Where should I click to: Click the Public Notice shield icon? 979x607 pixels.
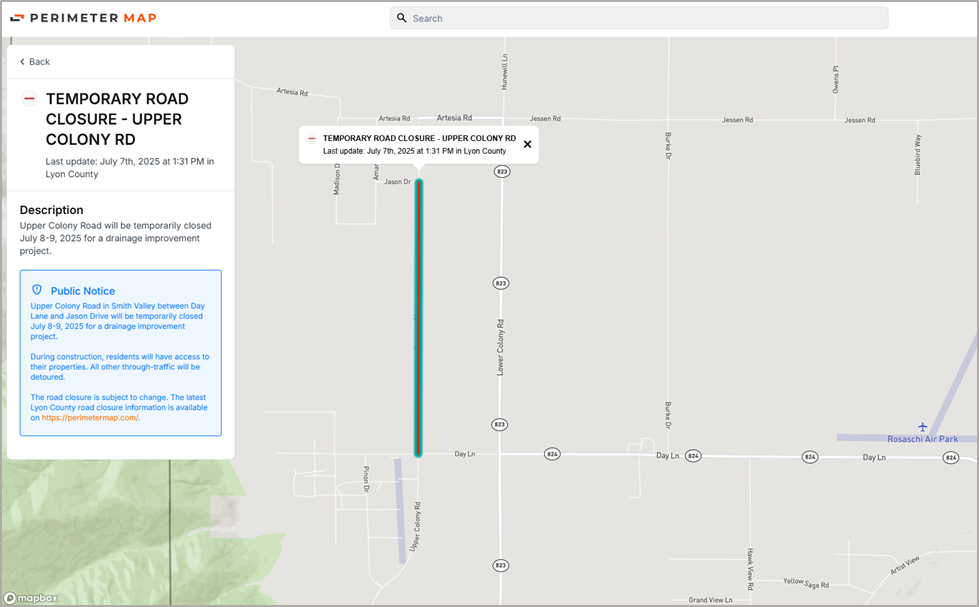tap(38, 290)
